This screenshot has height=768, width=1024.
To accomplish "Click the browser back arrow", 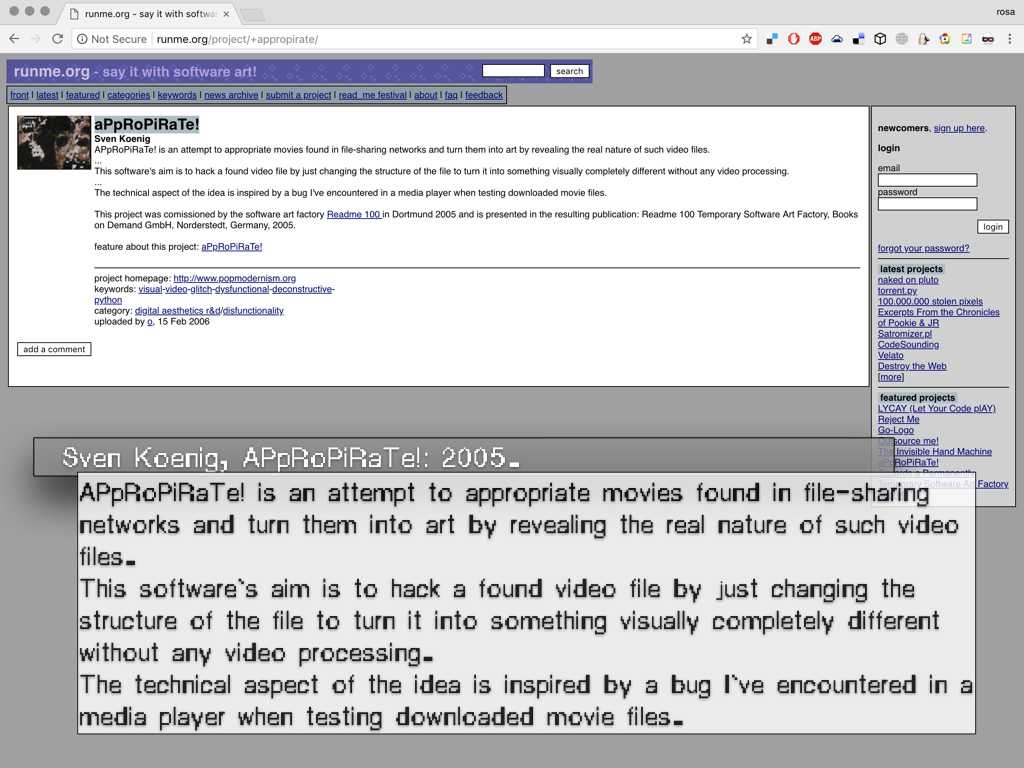I will tap(14, 39).
